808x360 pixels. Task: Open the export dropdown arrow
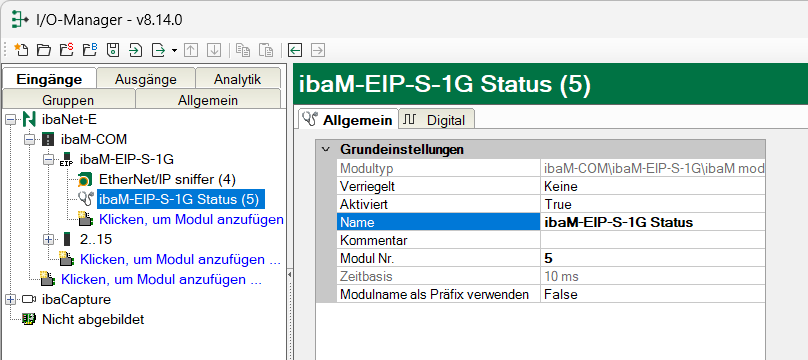[174, 50]
